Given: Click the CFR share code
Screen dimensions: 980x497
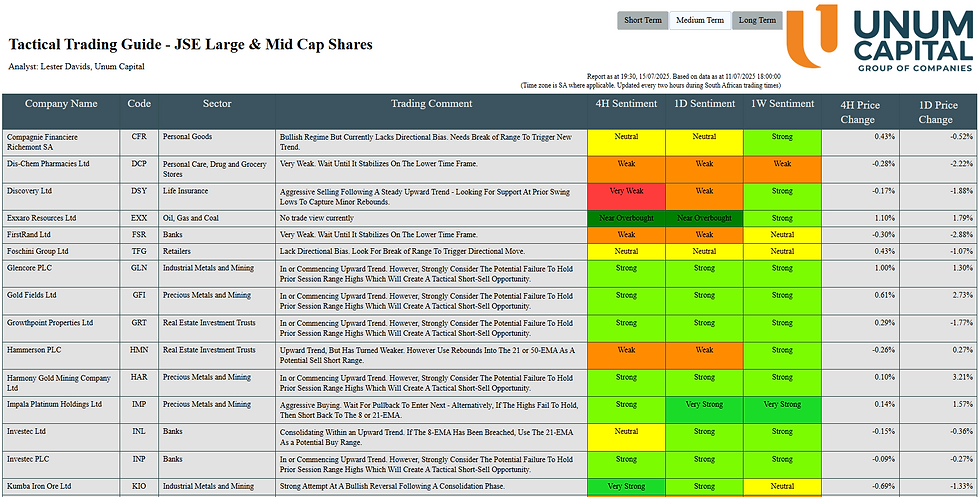Looking at the screenshot, I should coord(139,136).
